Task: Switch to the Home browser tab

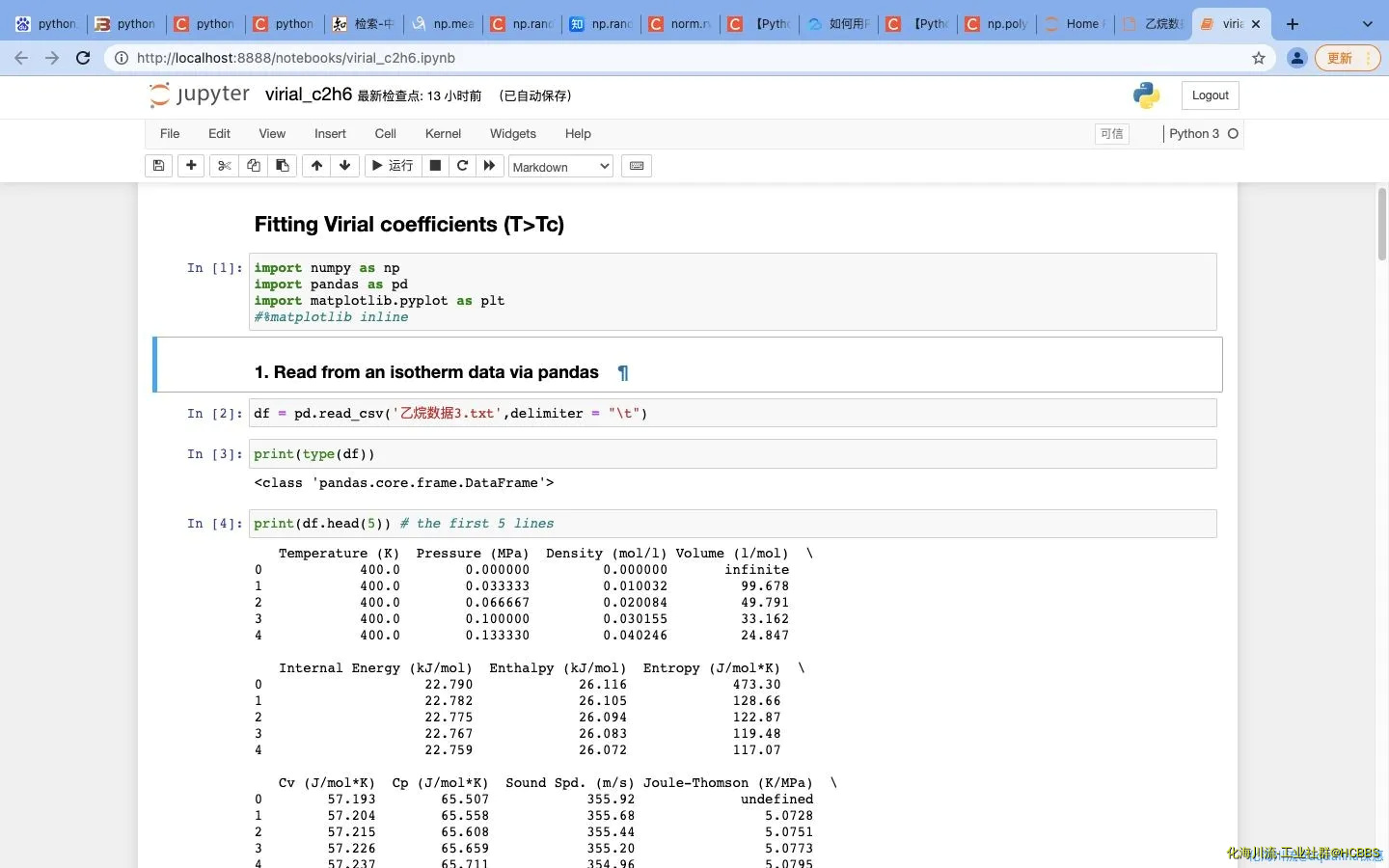Action: pos(1075,24)
